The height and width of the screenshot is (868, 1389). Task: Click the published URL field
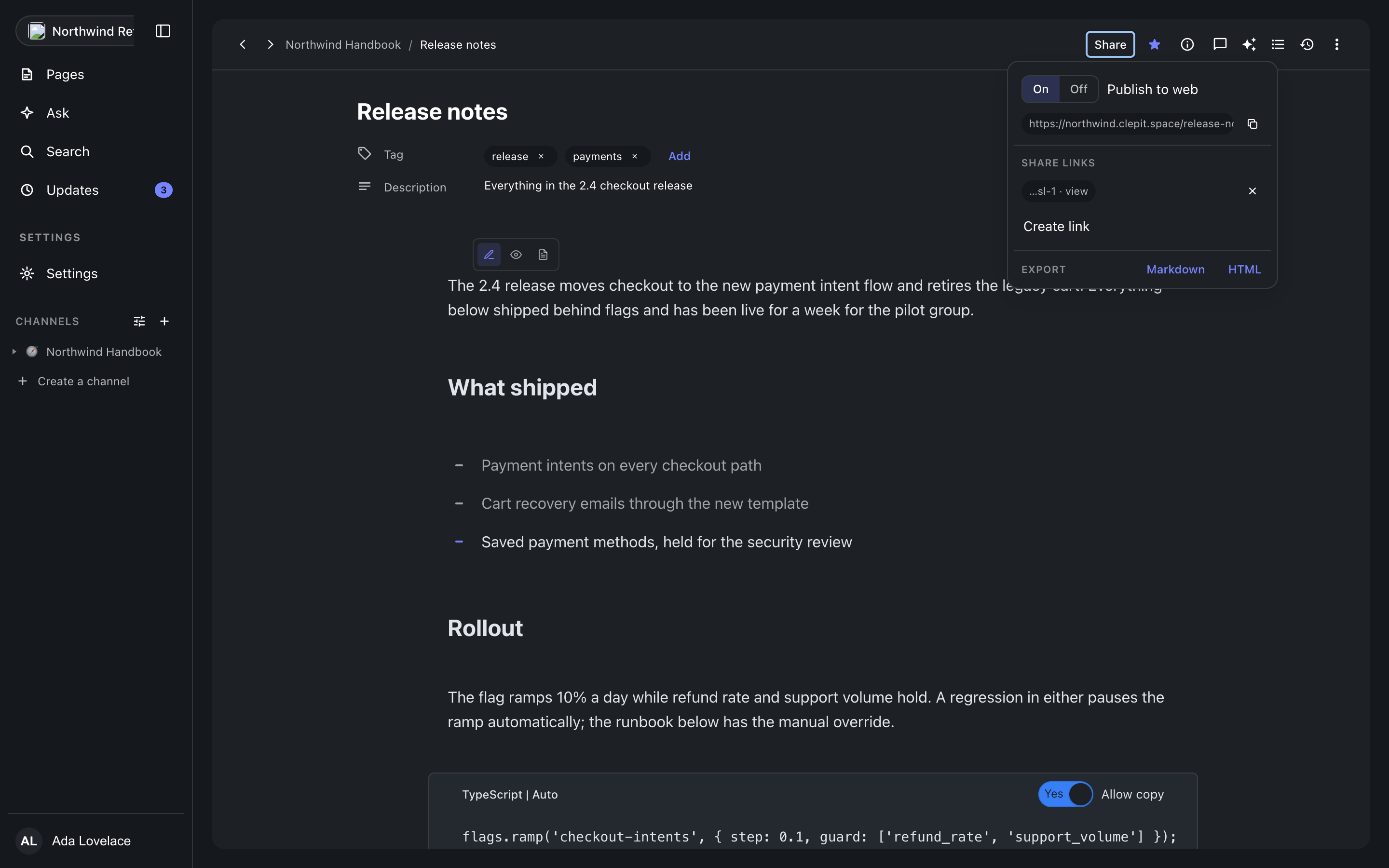coord(1128,124)
